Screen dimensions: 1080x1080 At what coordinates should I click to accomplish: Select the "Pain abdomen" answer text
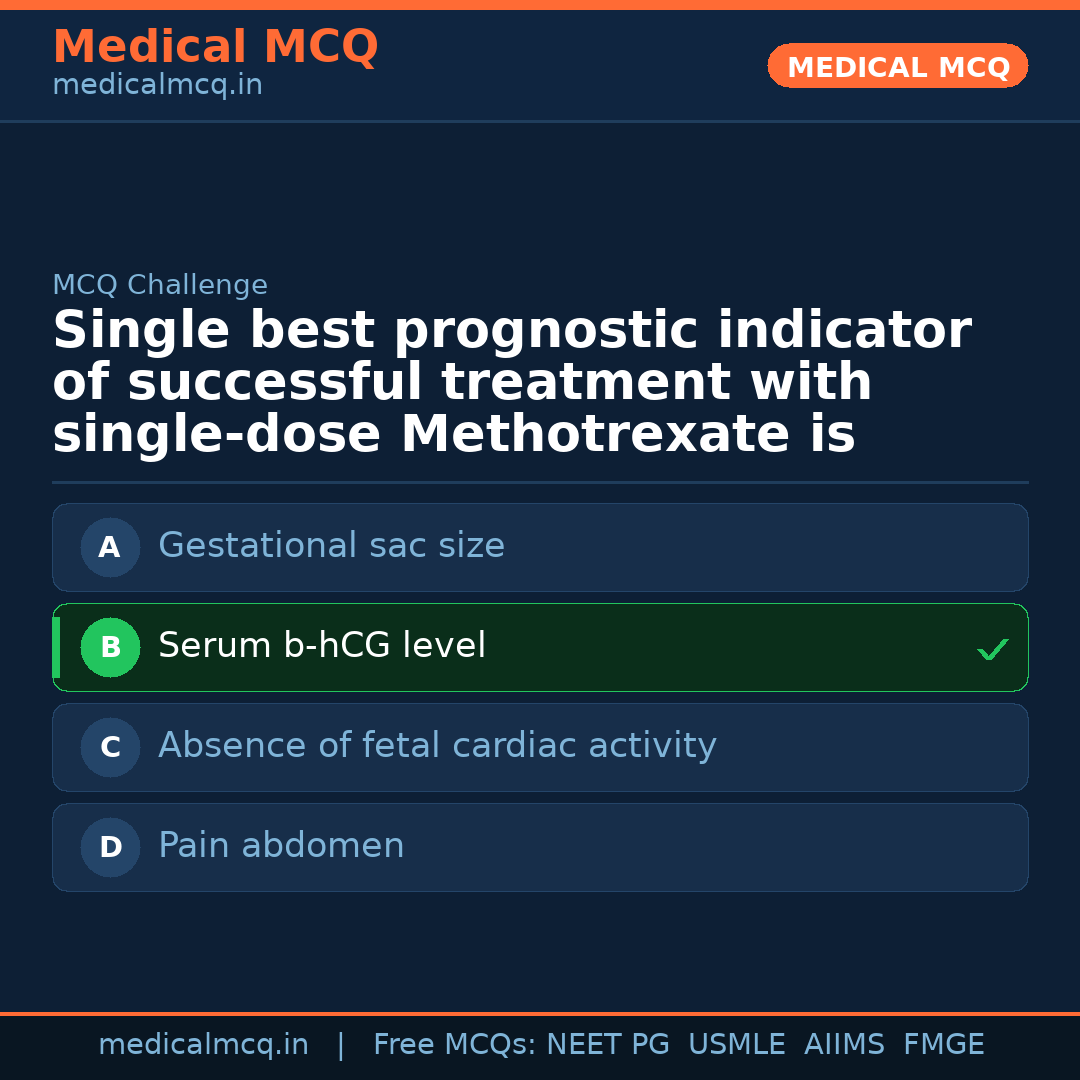[281, 846]
